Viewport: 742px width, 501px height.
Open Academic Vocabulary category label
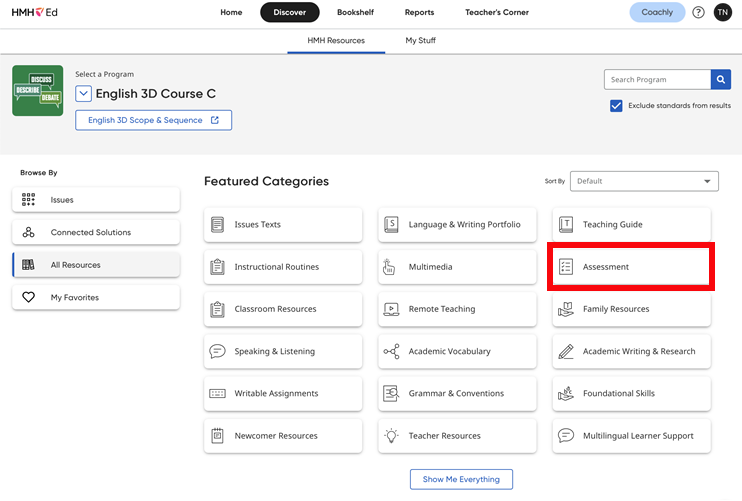tap(450, 351)
